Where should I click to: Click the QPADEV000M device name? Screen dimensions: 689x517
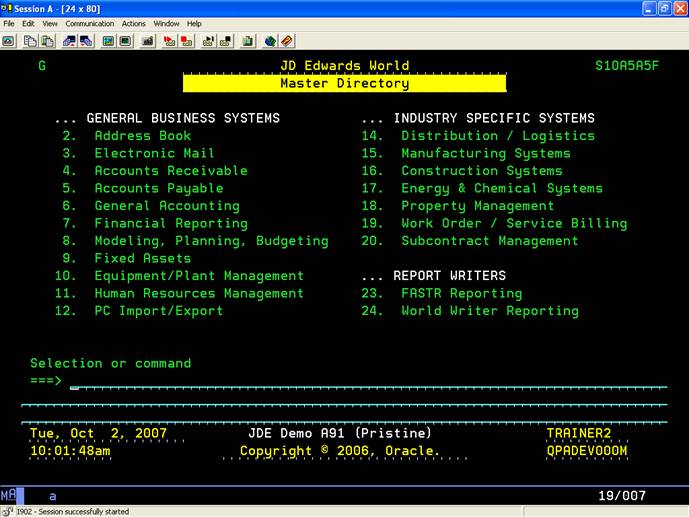click(x=587, y=451)
